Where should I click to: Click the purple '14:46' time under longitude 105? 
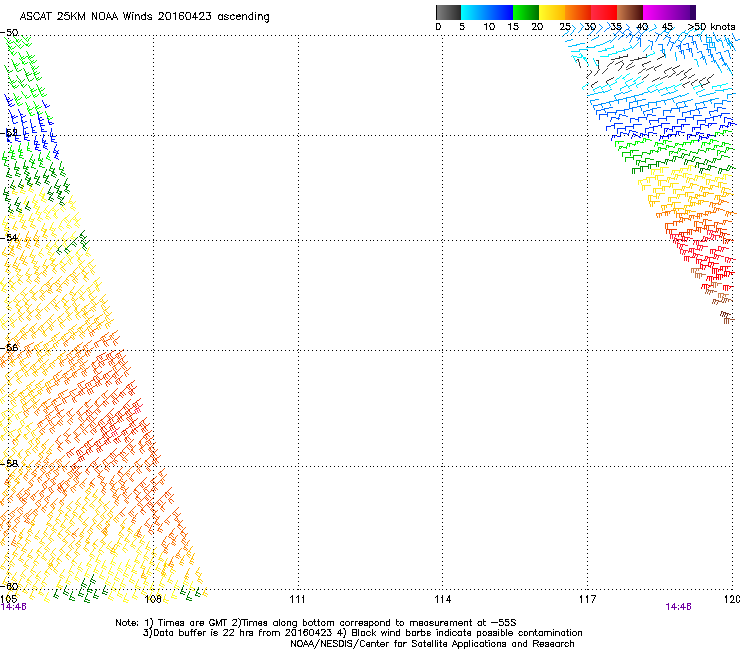click(14, 607)
